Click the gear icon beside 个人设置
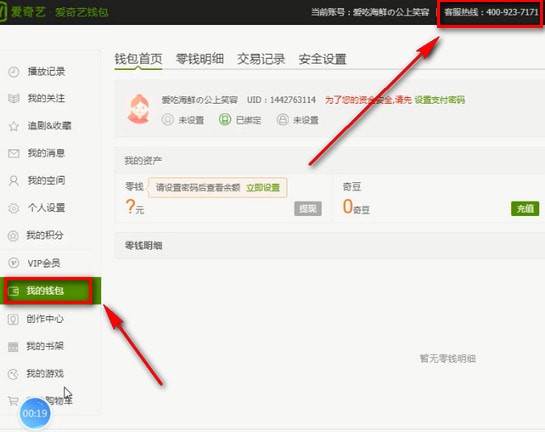545x432 pixels. tap(14, 208)
